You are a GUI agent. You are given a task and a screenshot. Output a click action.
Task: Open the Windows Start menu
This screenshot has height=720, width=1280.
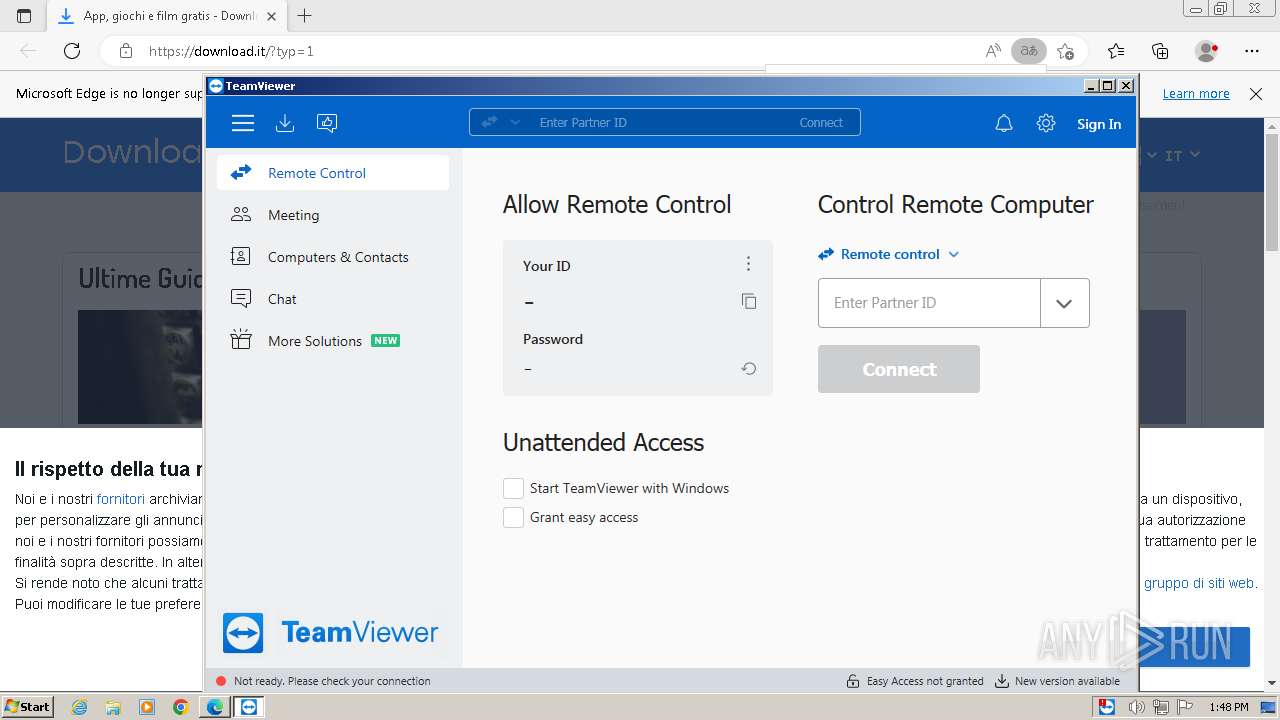click(27, 706)
